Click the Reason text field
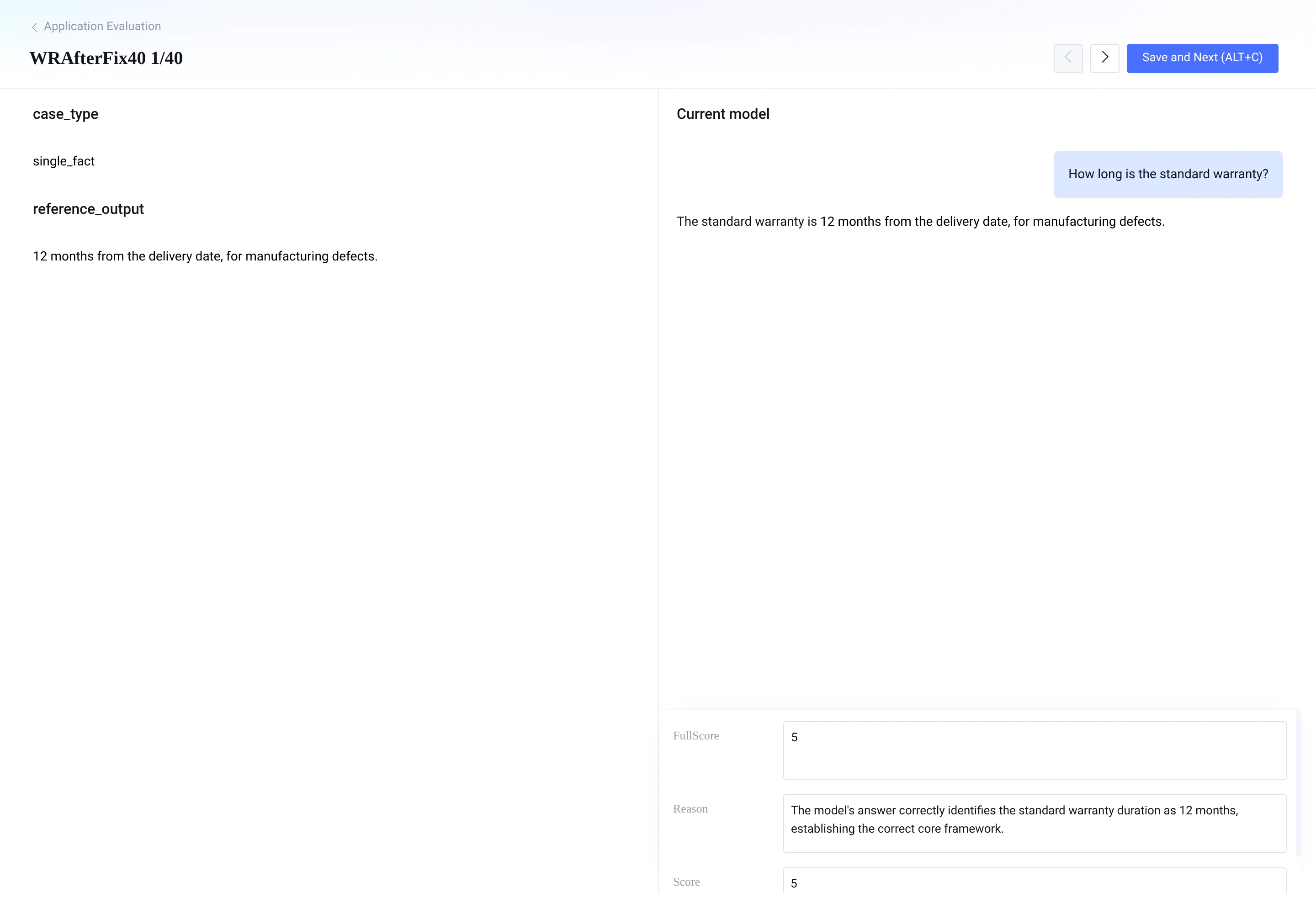This screenshot has height=914, width=1316. [1034, 823]
